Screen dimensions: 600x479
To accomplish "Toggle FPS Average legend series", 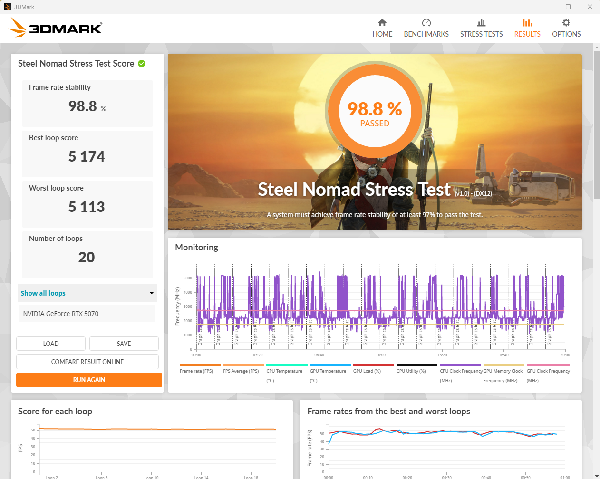I will point(241,371).
